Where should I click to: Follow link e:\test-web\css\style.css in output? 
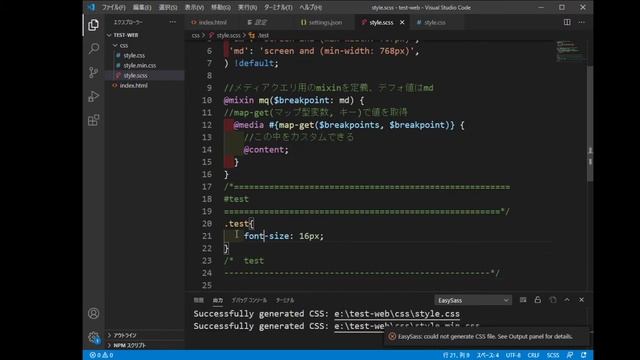pyautogui.click(x=397, y=314)
